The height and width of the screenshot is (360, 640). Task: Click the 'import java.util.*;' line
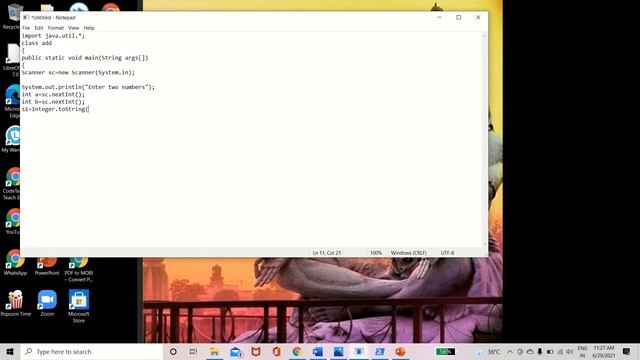click(53, 36)
